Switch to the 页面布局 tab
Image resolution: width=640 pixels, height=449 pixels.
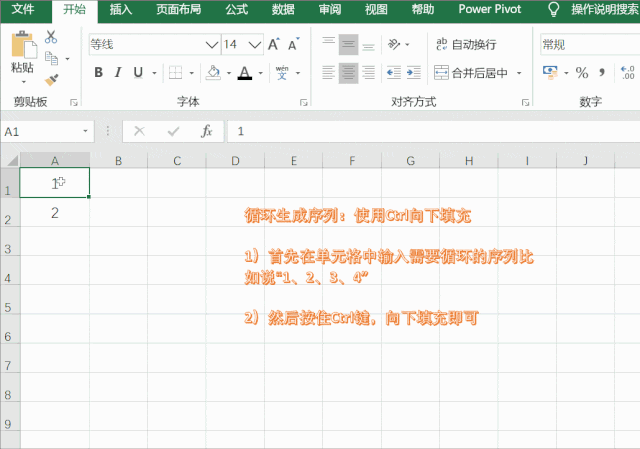pos(178,9)
